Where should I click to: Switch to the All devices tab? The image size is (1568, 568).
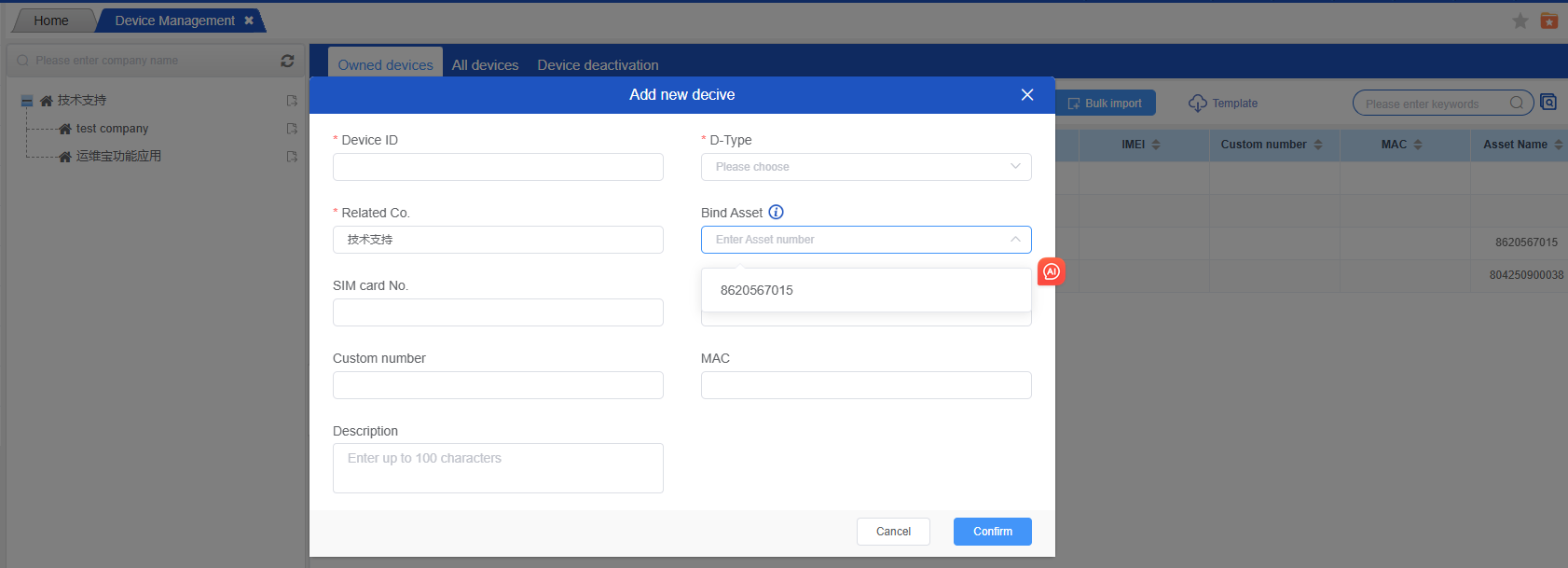pos(485,65)
